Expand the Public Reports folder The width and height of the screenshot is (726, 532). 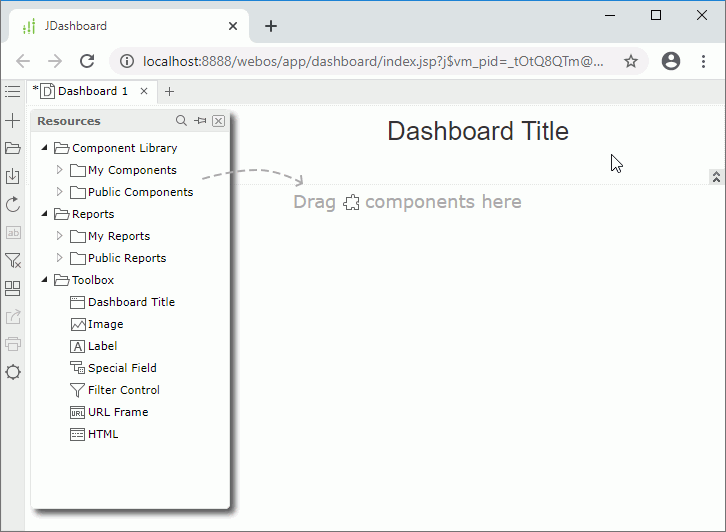tap(60, 258)
